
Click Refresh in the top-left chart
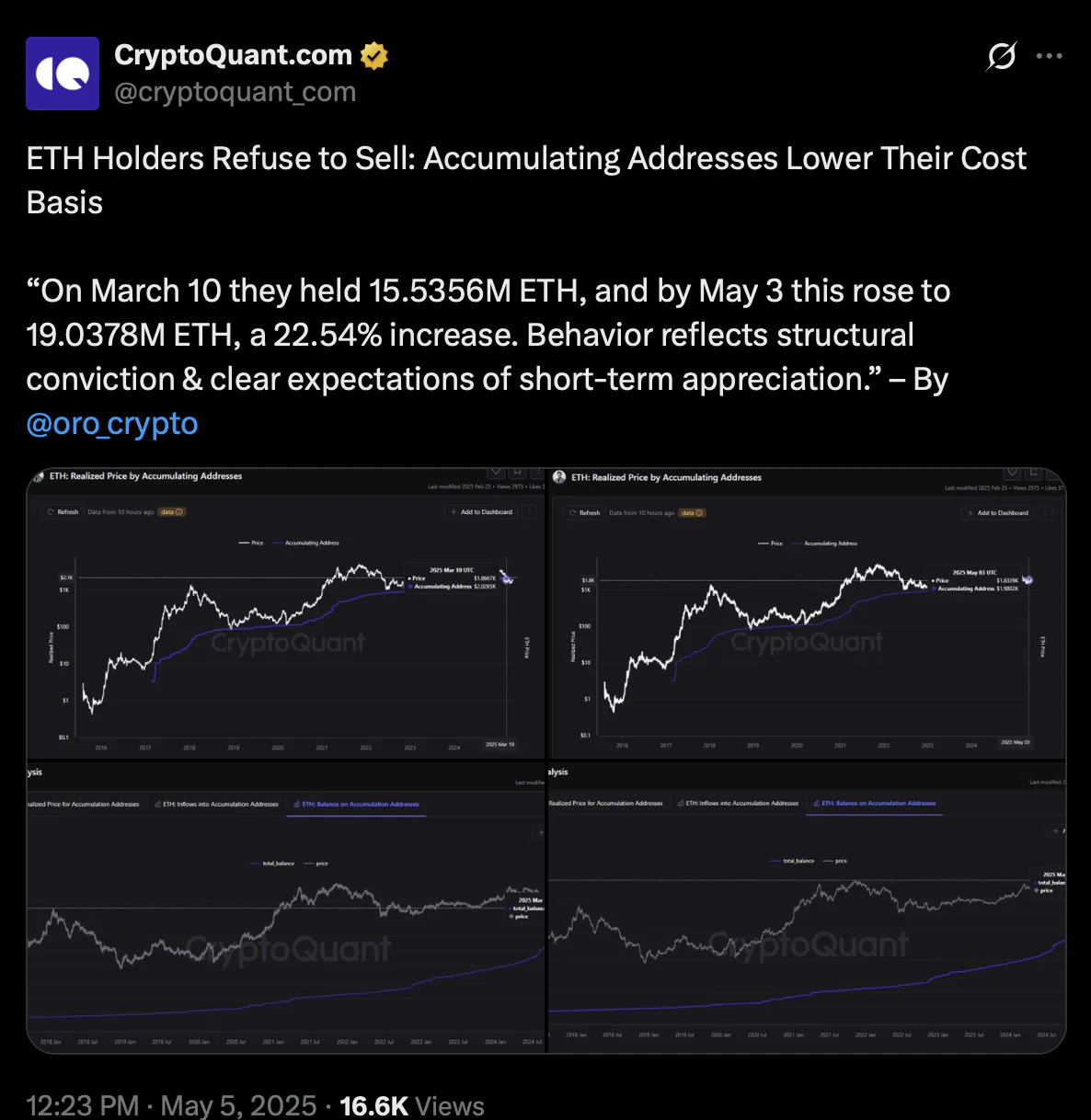coord(63,512)
